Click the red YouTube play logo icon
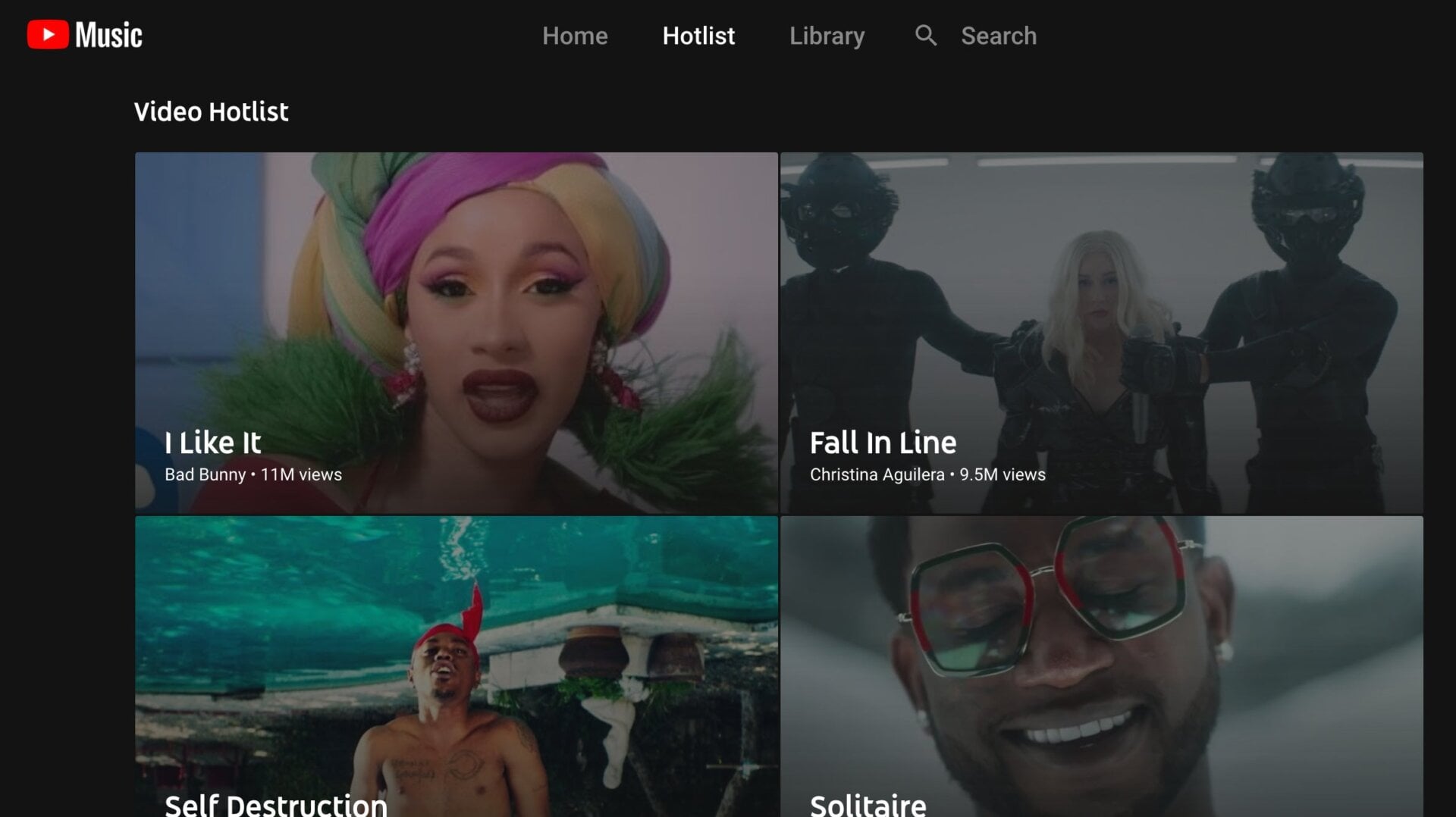1456x817 pixels. pyautogui.click(x=48, y=35)
